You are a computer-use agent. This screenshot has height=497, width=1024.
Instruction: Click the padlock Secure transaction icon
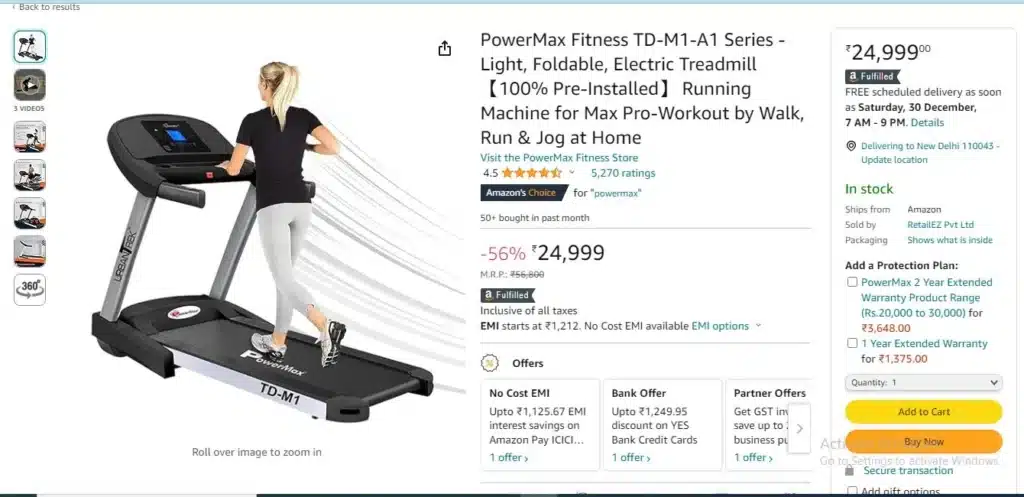[x=850, y=470]
